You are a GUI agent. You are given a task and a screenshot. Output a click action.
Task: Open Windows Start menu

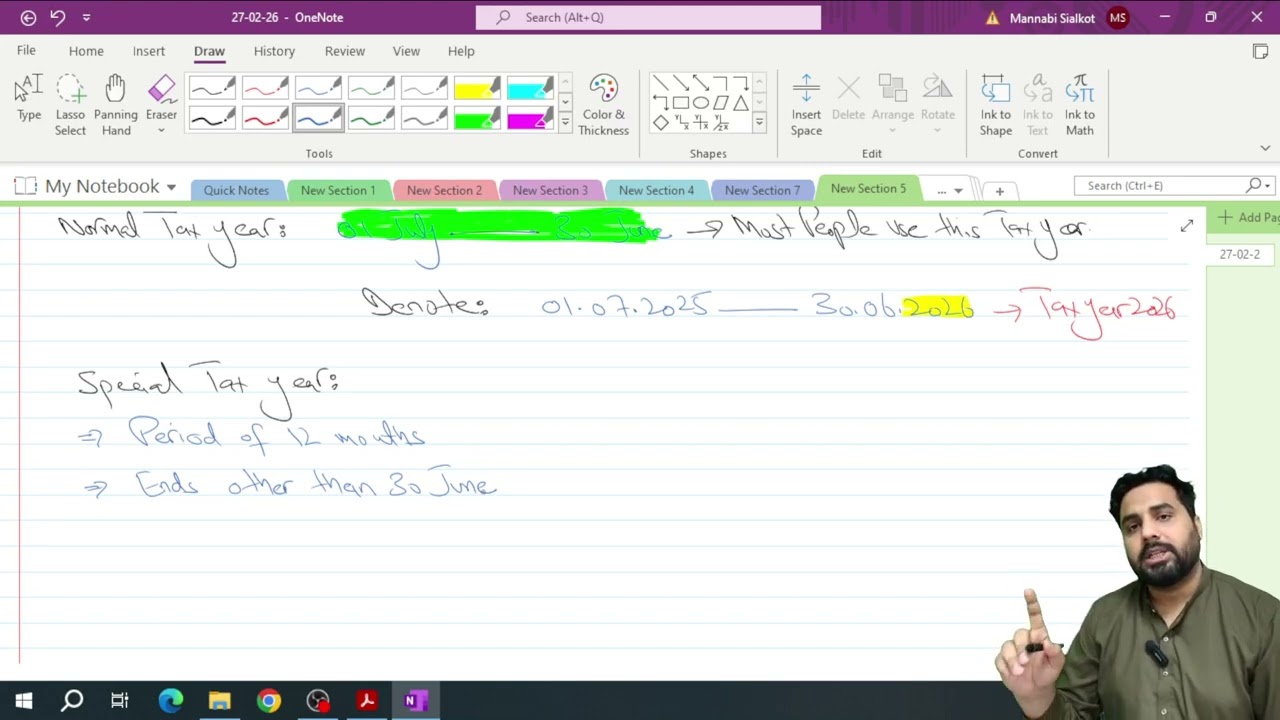click(x=24, y=701)
